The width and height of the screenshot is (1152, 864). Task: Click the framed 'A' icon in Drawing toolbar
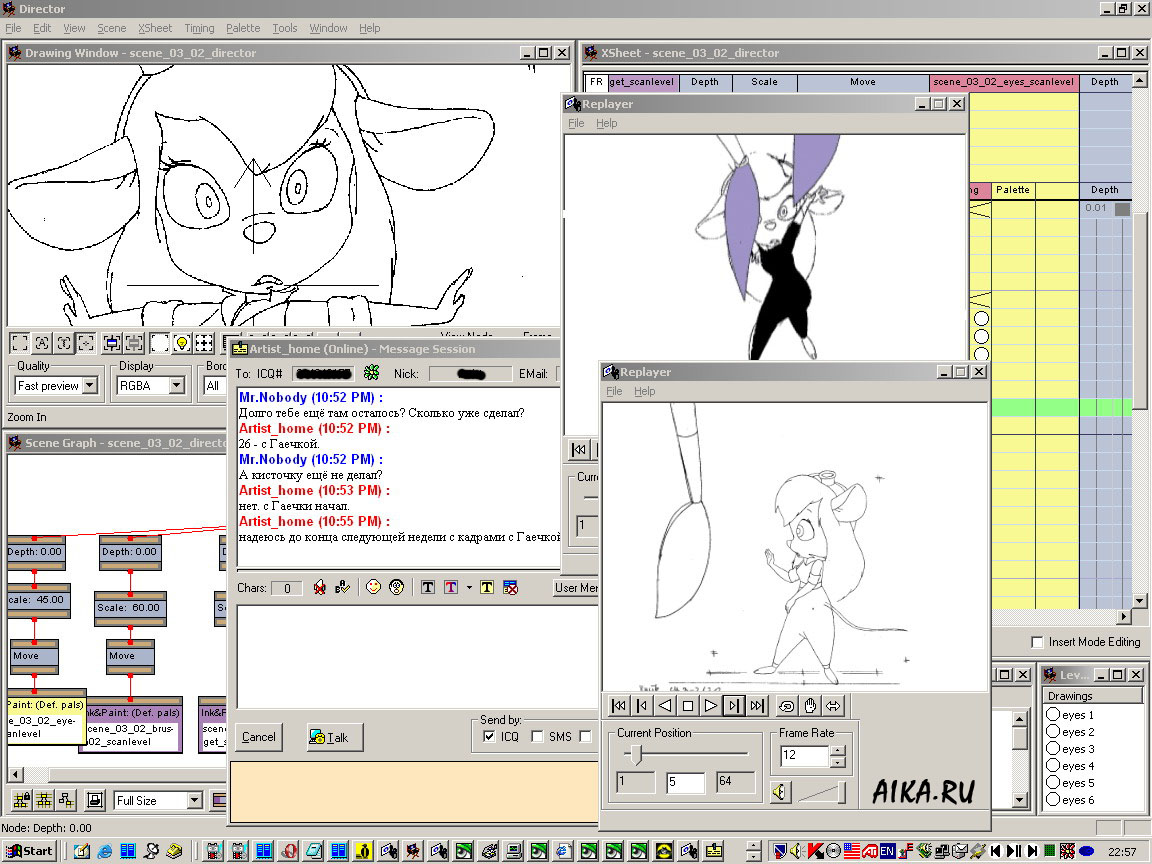point(42,342)
